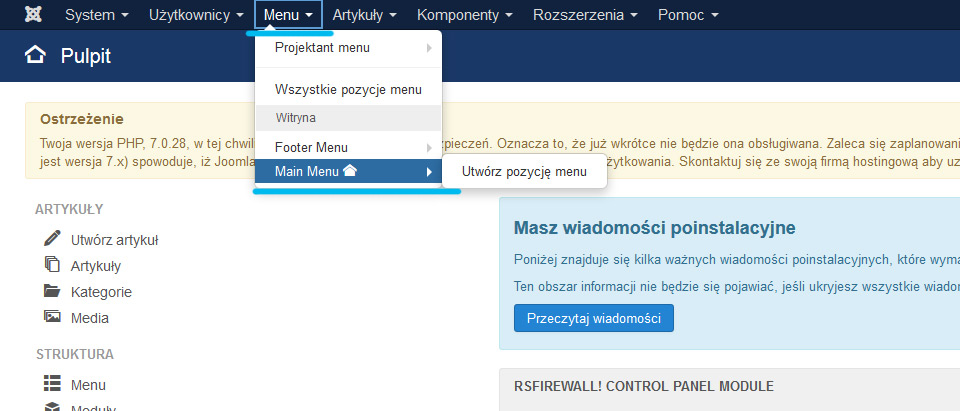Click the Pulpit home icon
Image resolution: width=960 pixels, height=411 pixels.
pos(36,56)
